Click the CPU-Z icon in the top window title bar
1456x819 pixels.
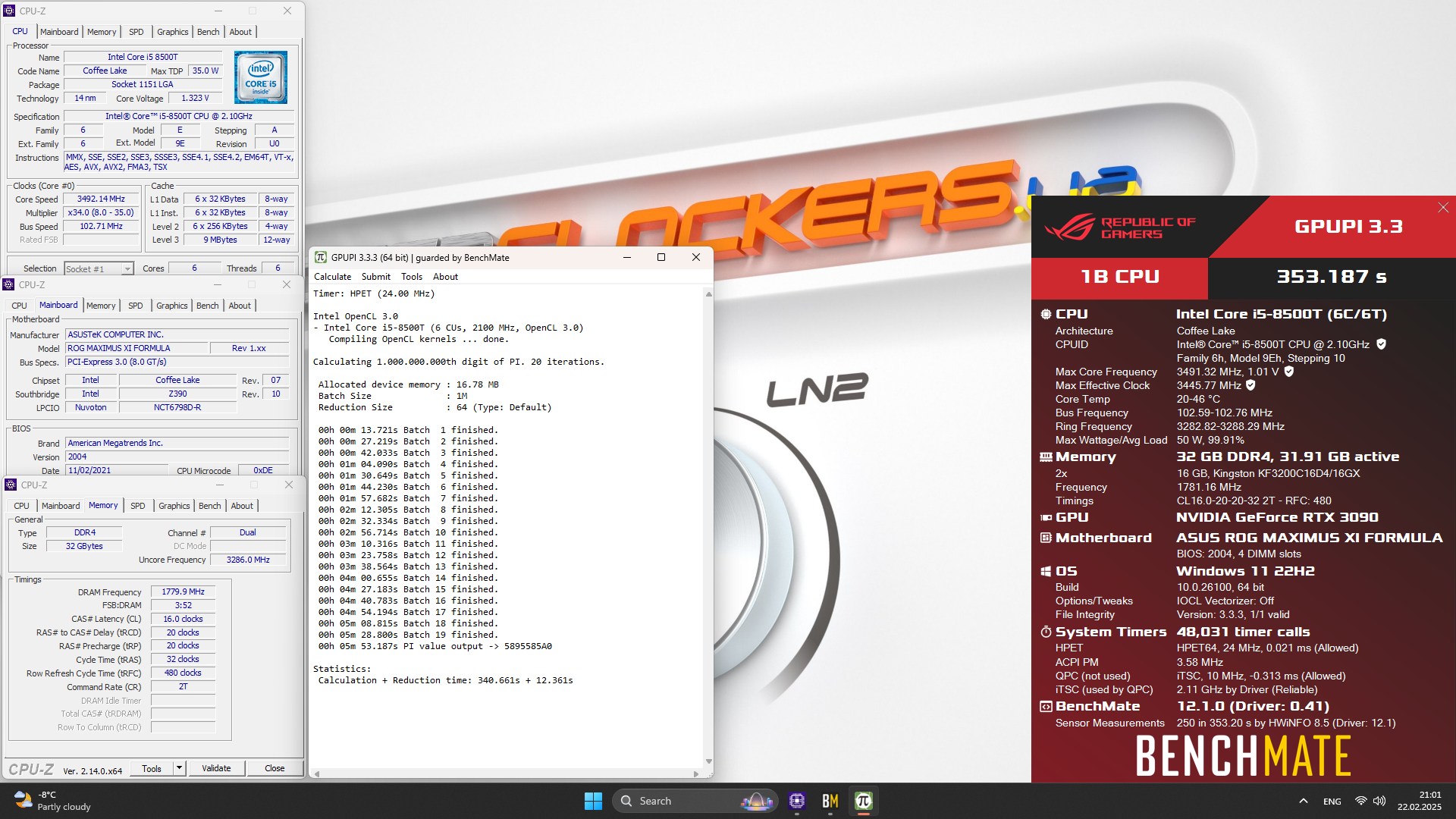point(9,11)
